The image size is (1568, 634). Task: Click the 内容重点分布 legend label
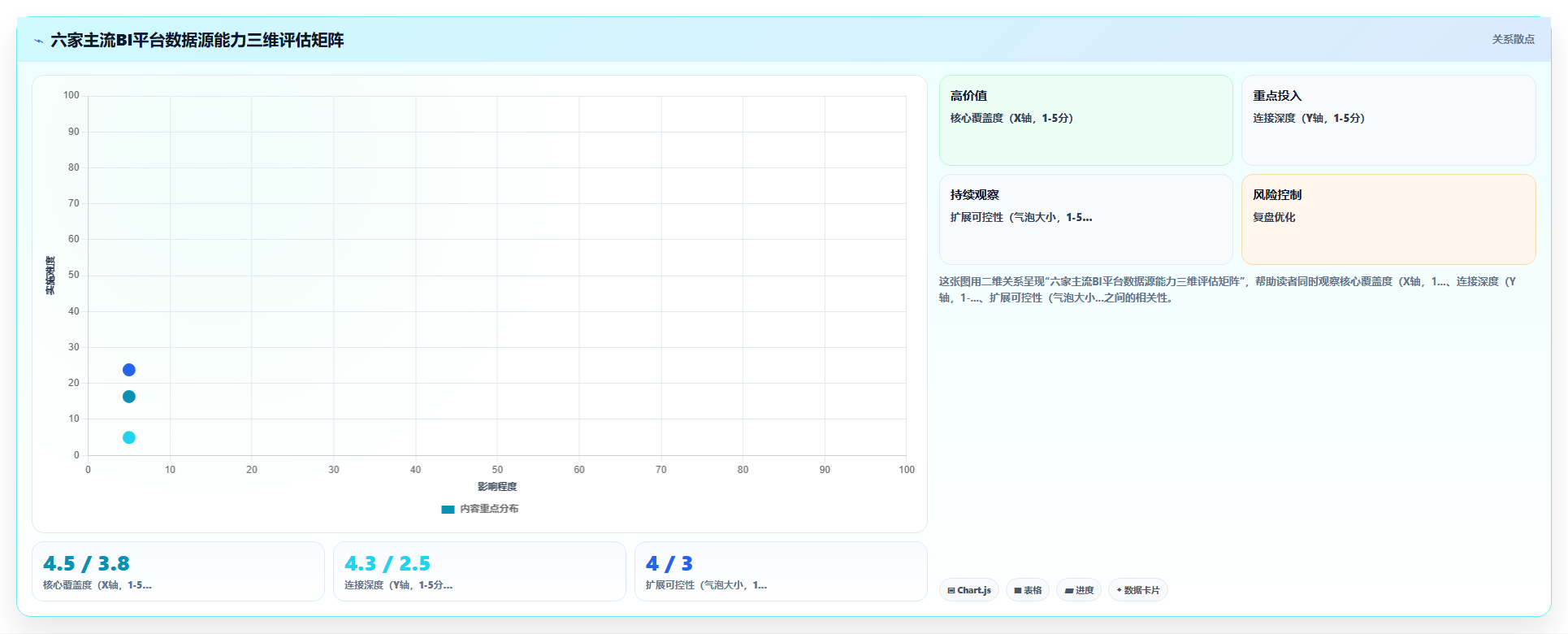click(489, 509)
